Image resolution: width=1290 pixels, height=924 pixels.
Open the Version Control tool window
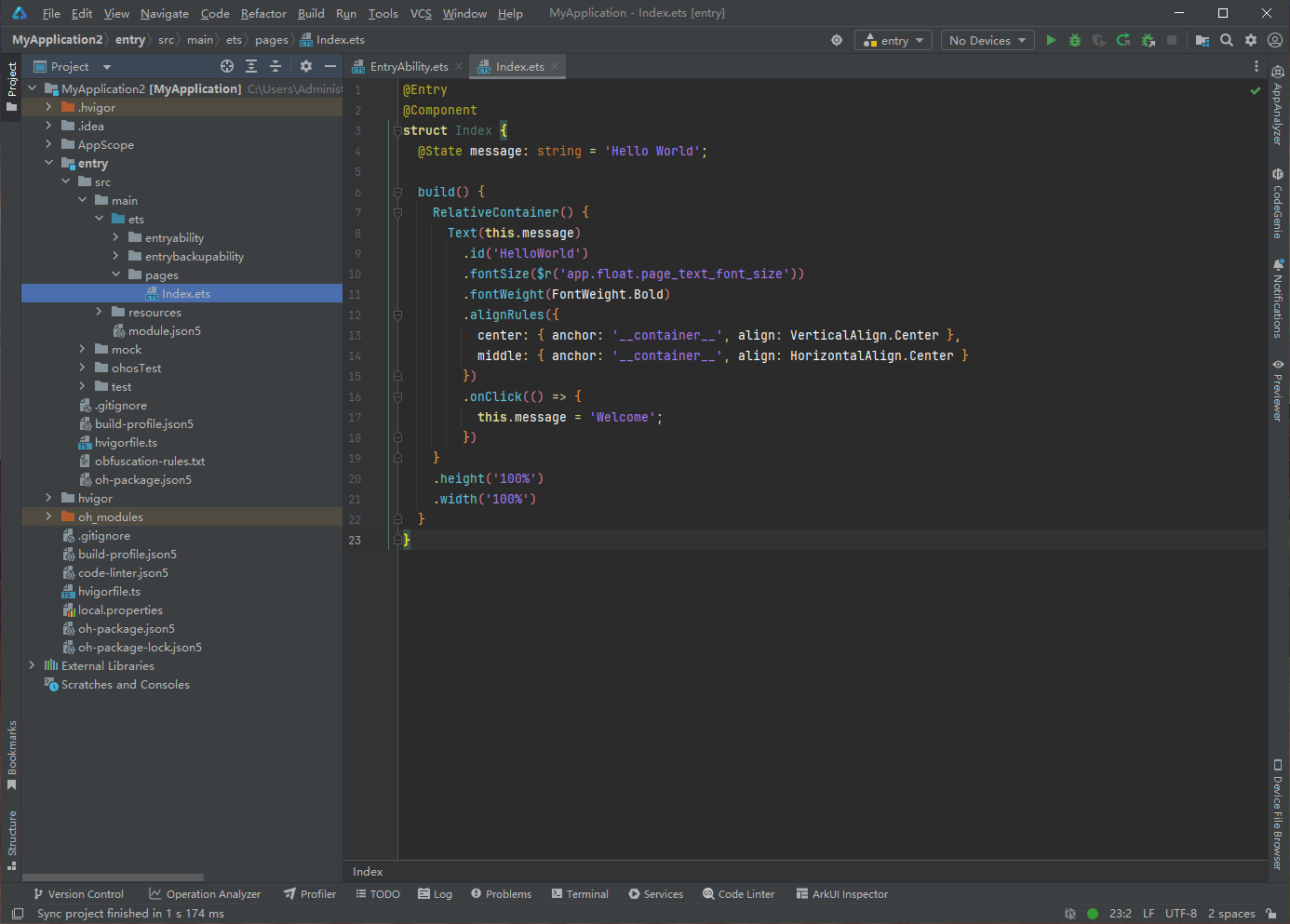78,894
